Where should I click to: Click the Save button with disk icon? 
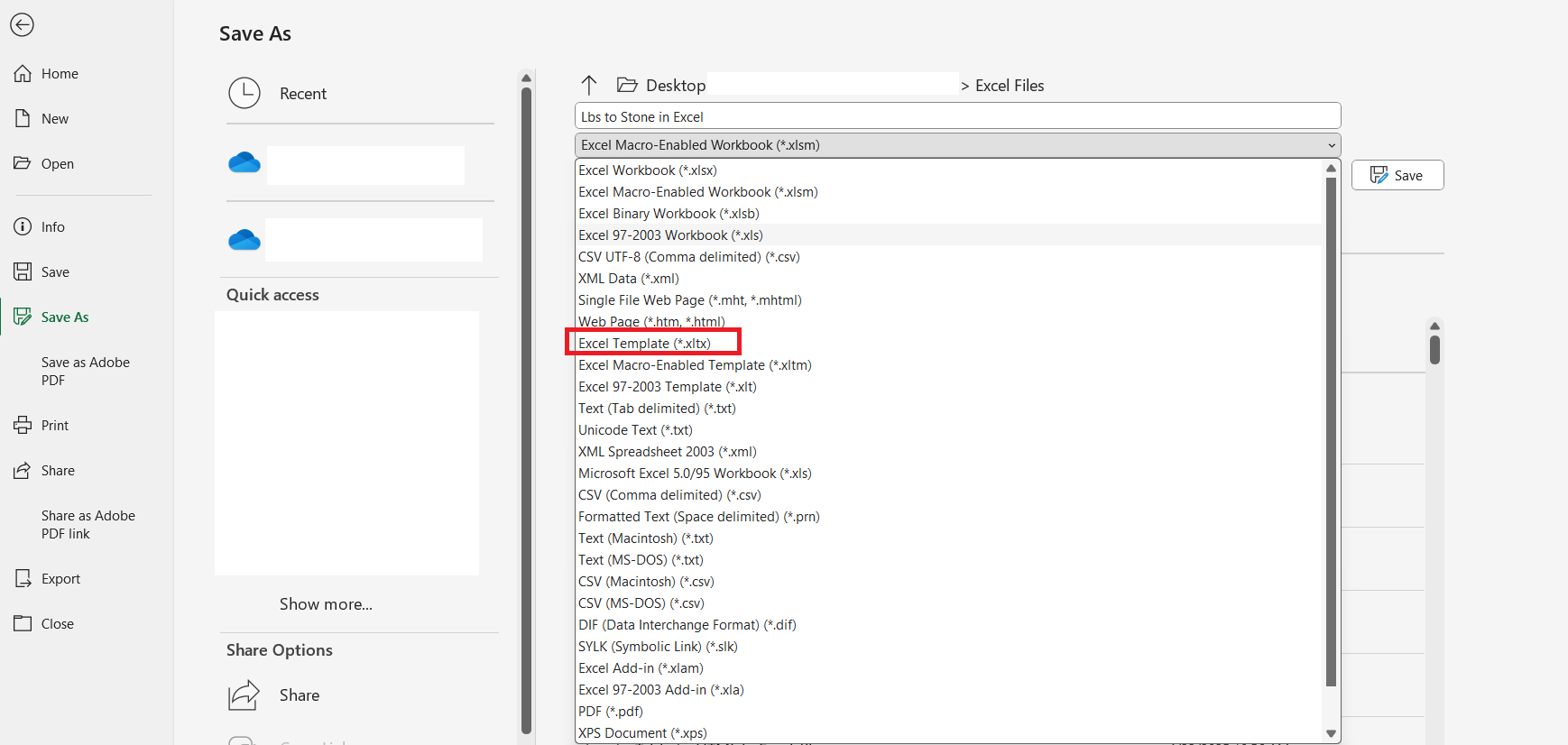coord(1397,175)
